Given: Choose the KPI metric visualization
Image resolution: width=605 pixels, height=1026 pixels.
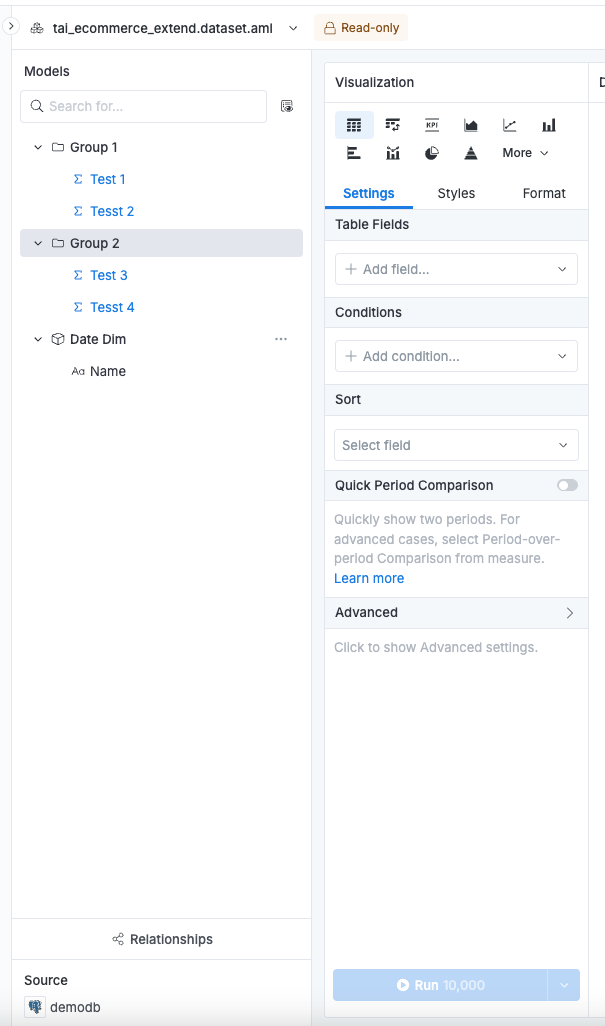Looking at the screenshot, I should 432,125.
